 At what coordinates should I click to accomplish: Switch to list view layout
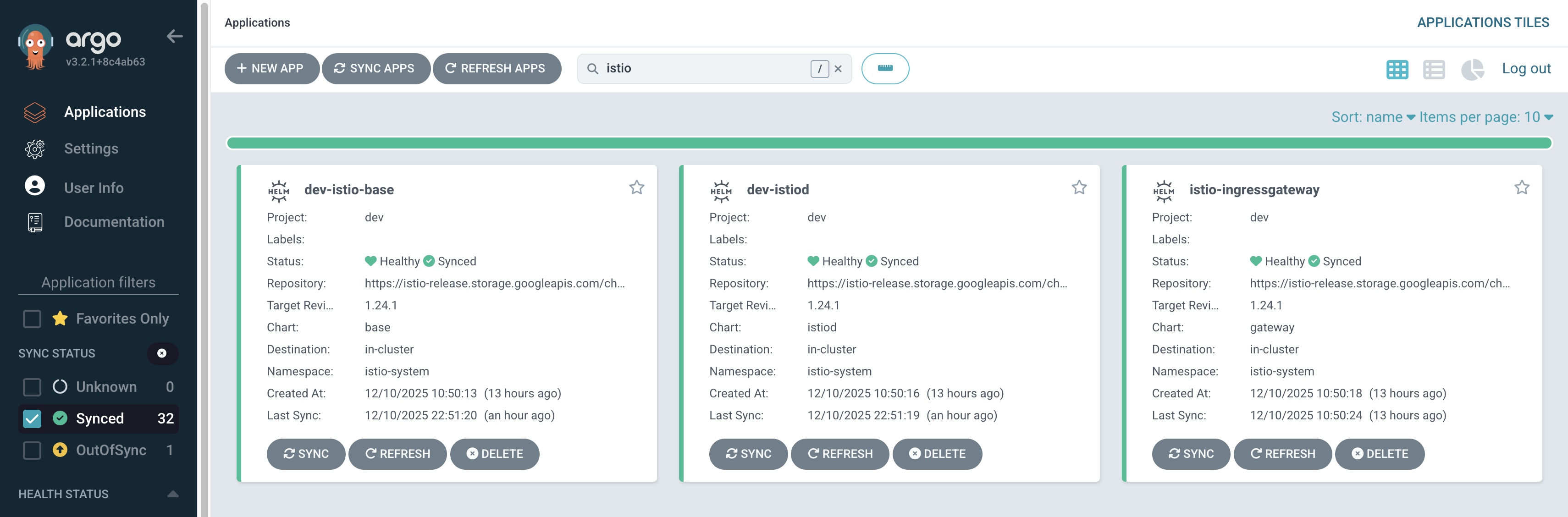[1434, 69]
